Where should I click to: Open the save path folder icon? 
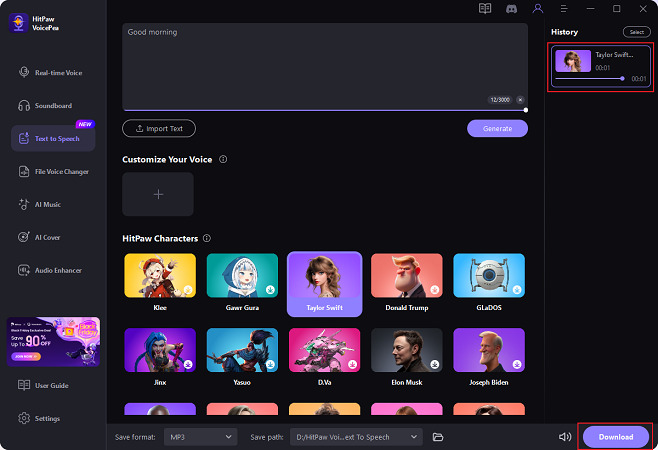[x=438, y=437]
